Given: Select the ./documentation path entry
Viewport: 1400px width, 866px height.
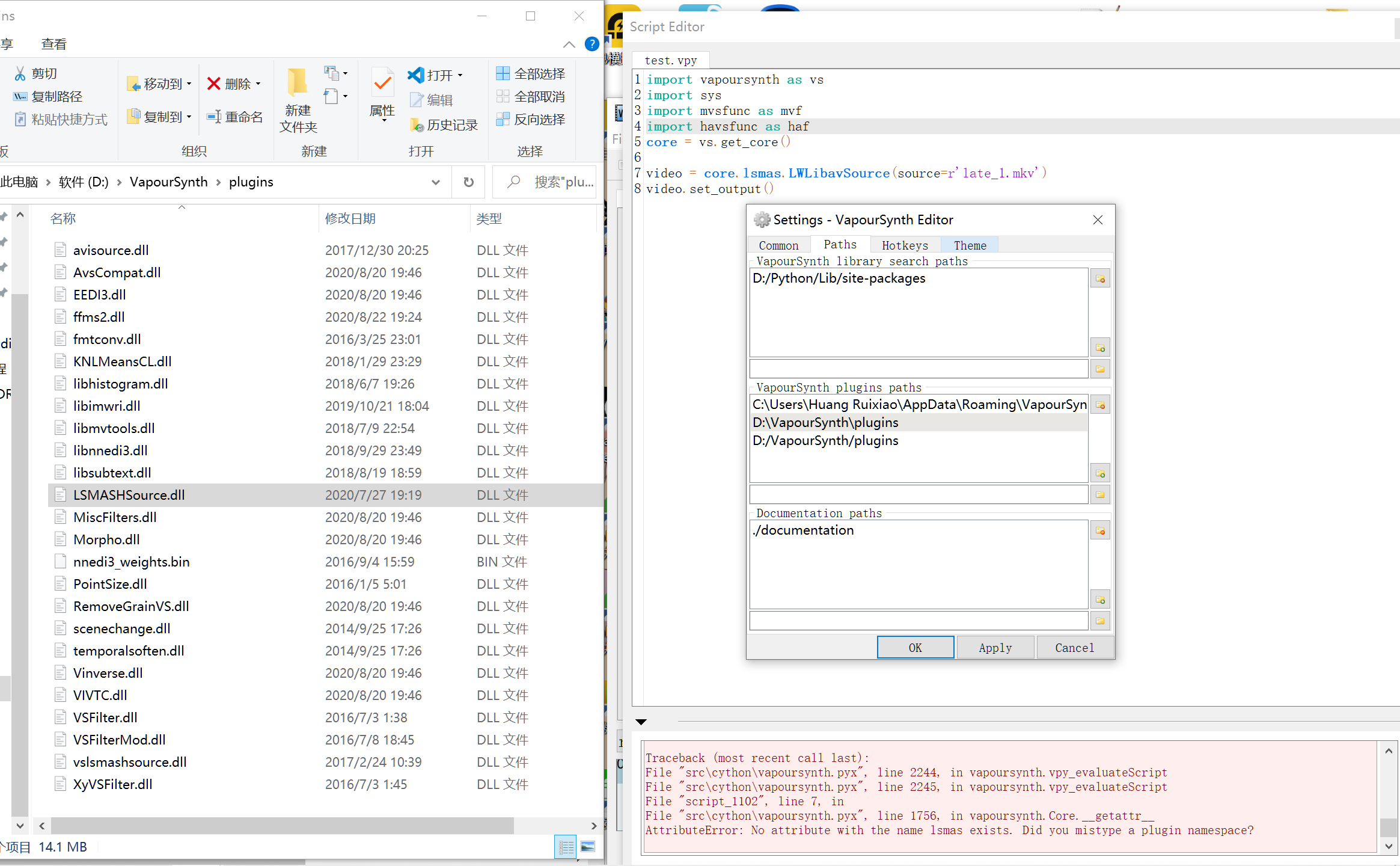Looking at the screenshot, I should (919, 530).
